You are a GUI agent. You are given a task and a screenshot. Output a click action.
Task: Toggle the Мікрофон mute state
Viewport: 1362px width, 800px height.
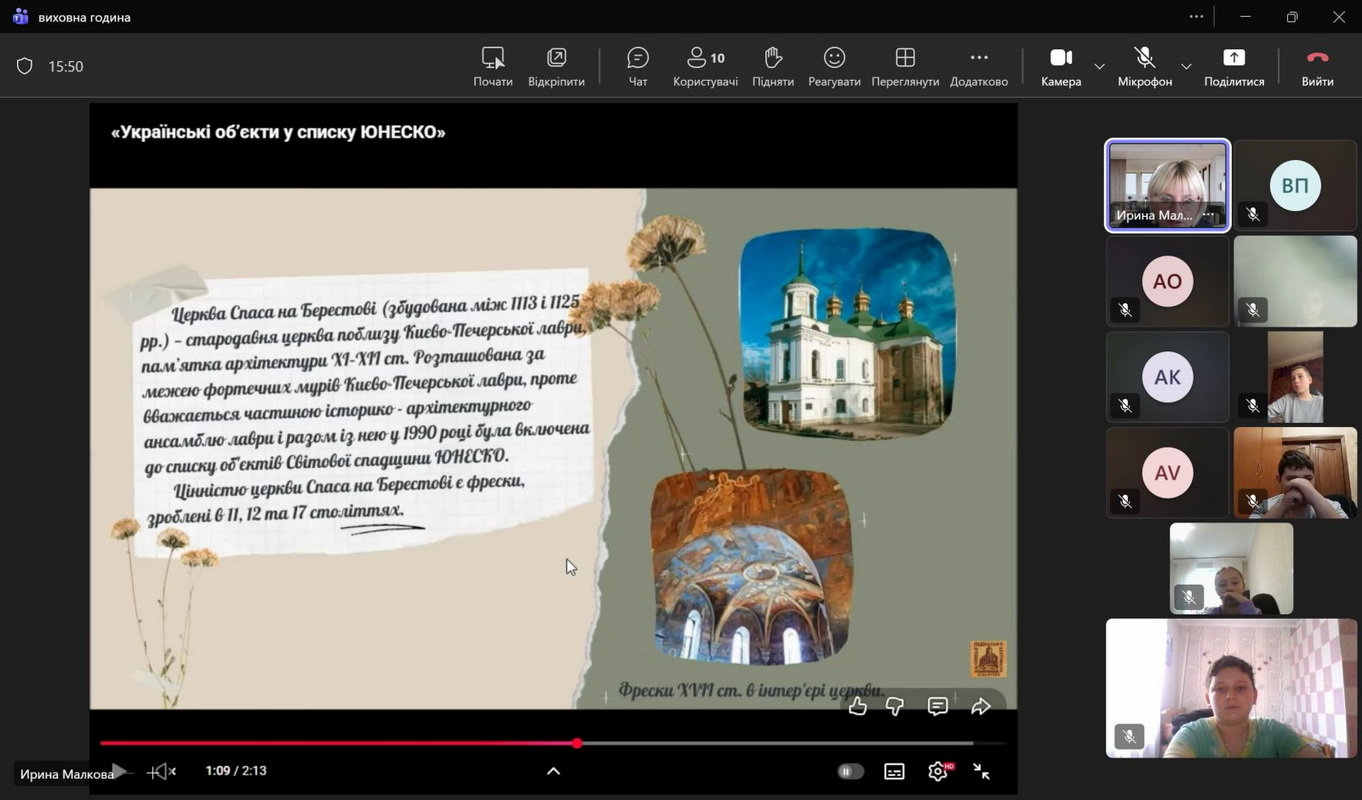[x=1144, y=66]
